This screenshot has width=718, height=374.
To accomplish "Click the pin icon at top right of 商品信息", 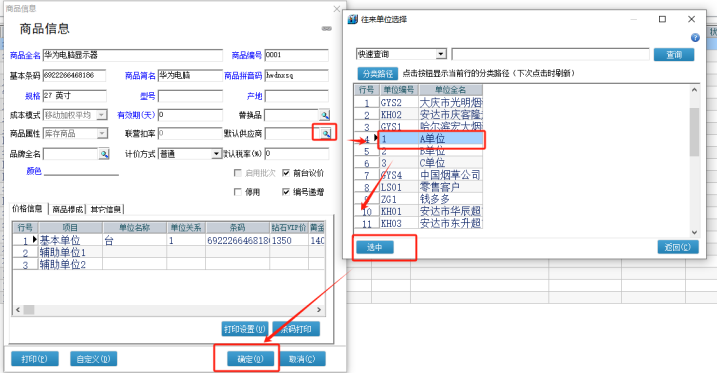I will pyautogui.click(x=326, y=28).
